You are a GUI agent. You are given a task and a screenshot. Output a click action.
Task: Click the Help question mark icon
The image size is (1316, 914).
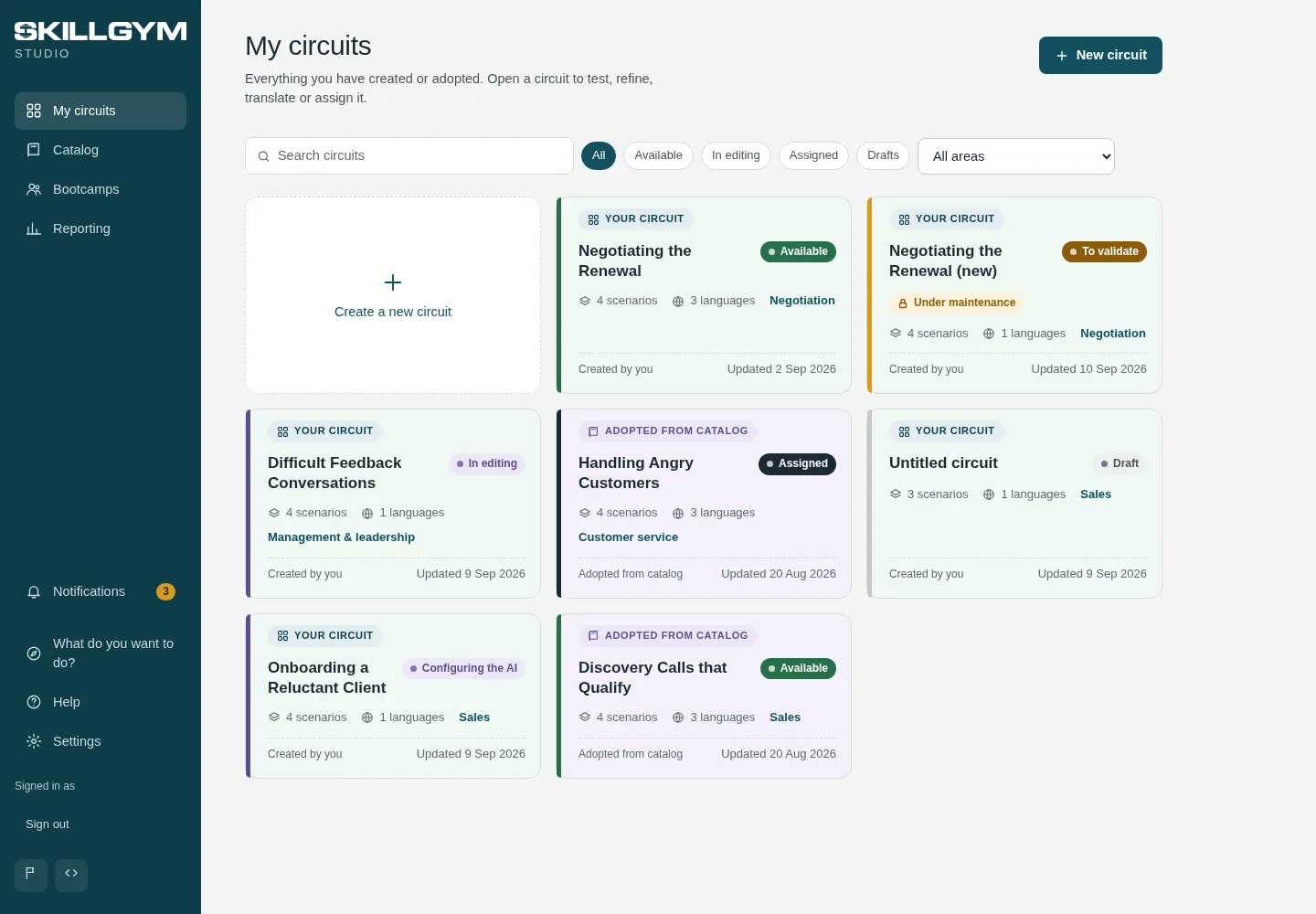point(34,702)
